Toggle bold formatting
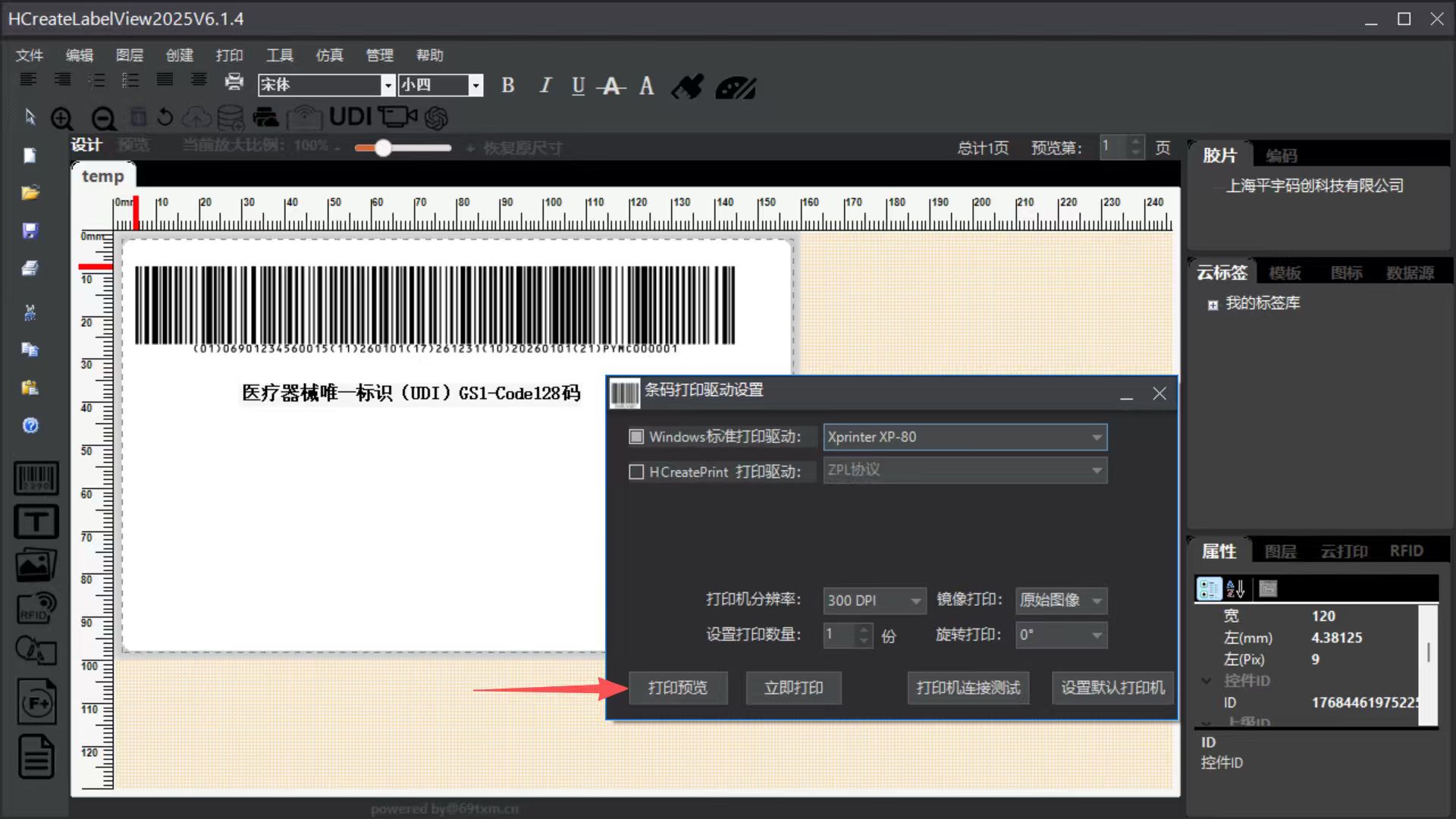1456x819 pixels. [508, 86]
